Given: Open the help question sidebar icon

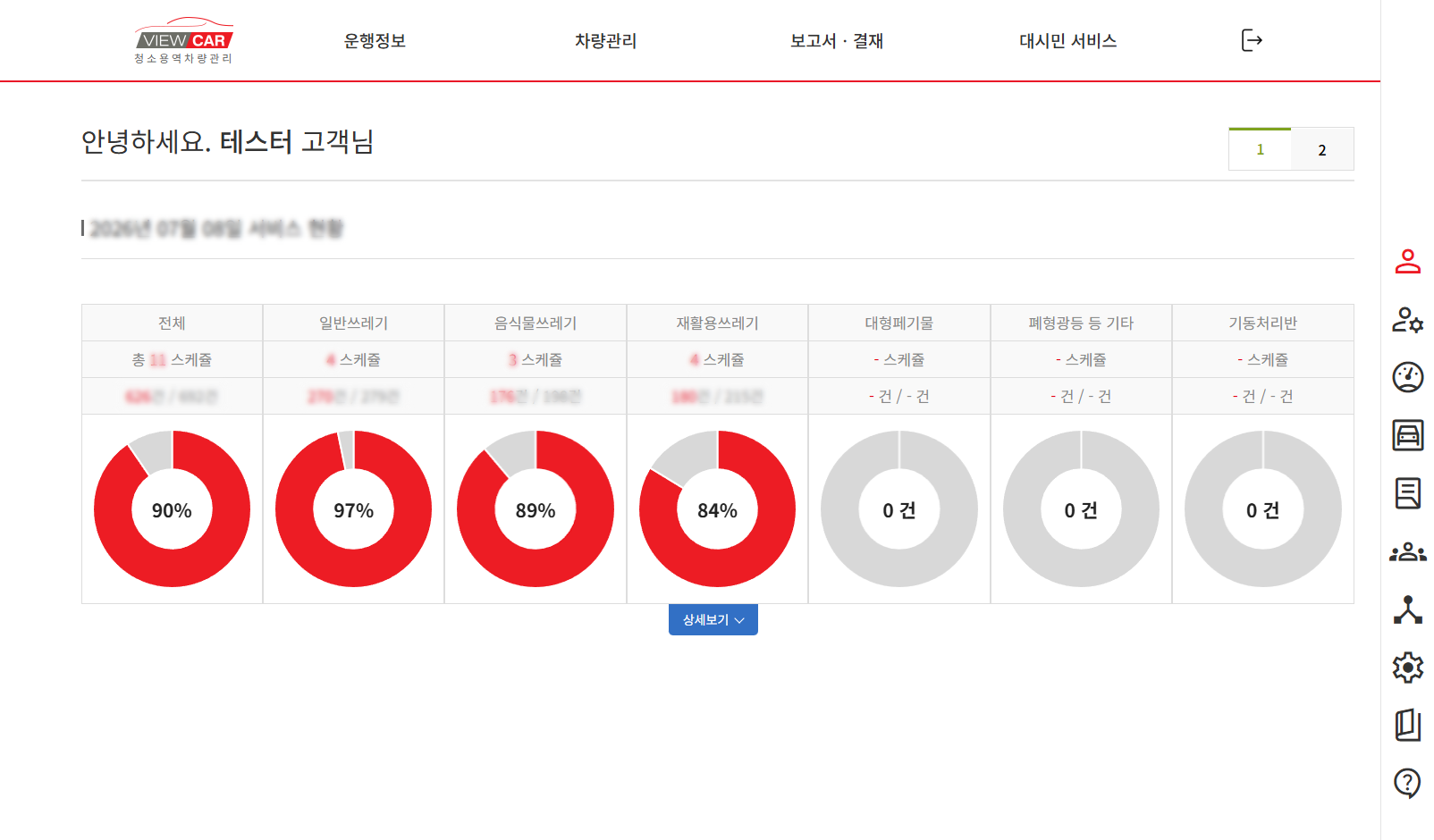Looking at the screenshot, I should click(x=1408, y=783).
